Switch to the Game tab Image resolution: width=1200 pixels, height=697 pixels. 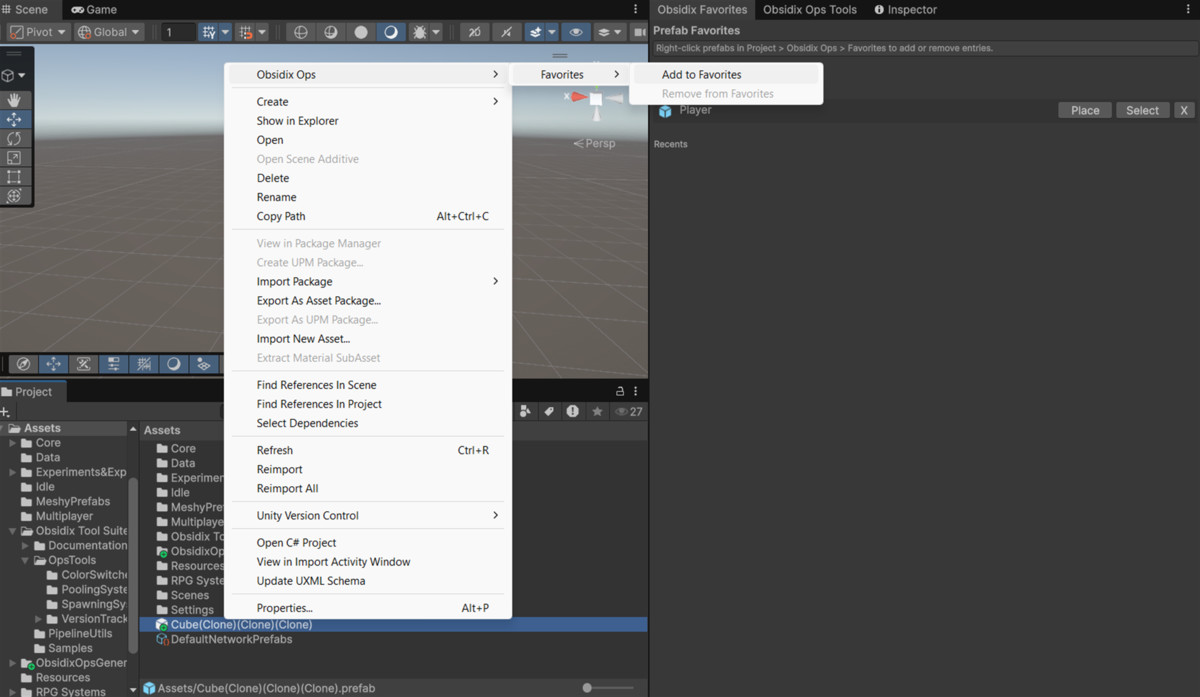tap(94, 9)
